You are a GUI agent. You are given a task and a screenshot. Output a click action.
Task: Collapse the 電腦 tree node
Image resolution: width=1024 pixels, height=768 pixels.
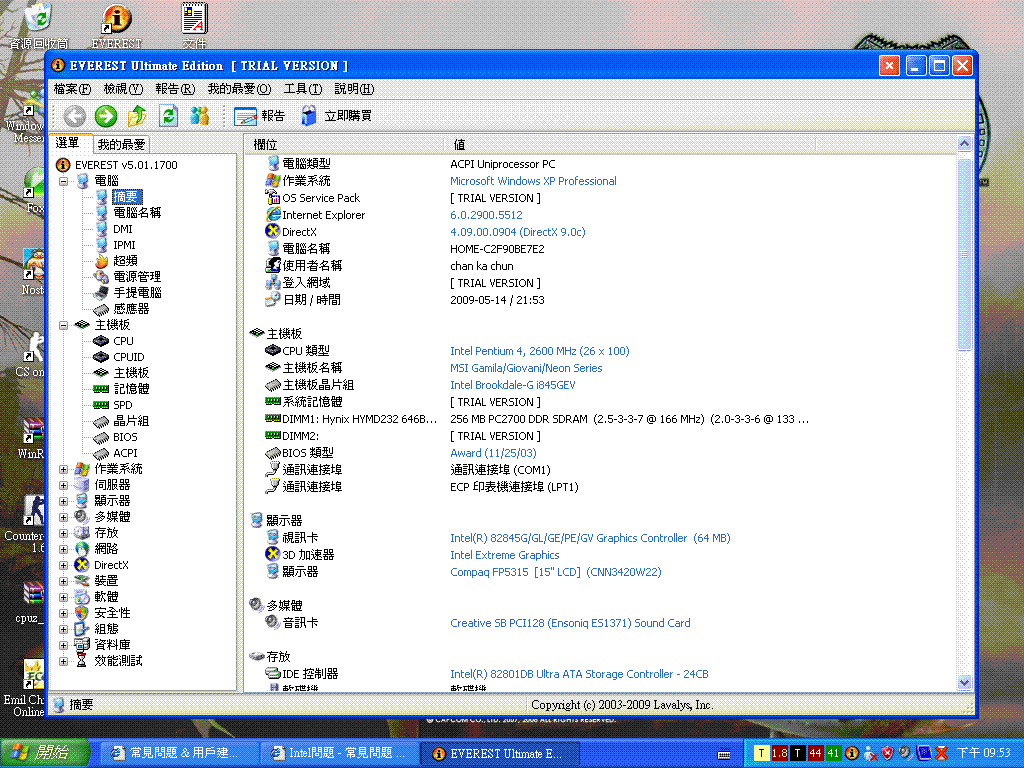click(64, 181)
